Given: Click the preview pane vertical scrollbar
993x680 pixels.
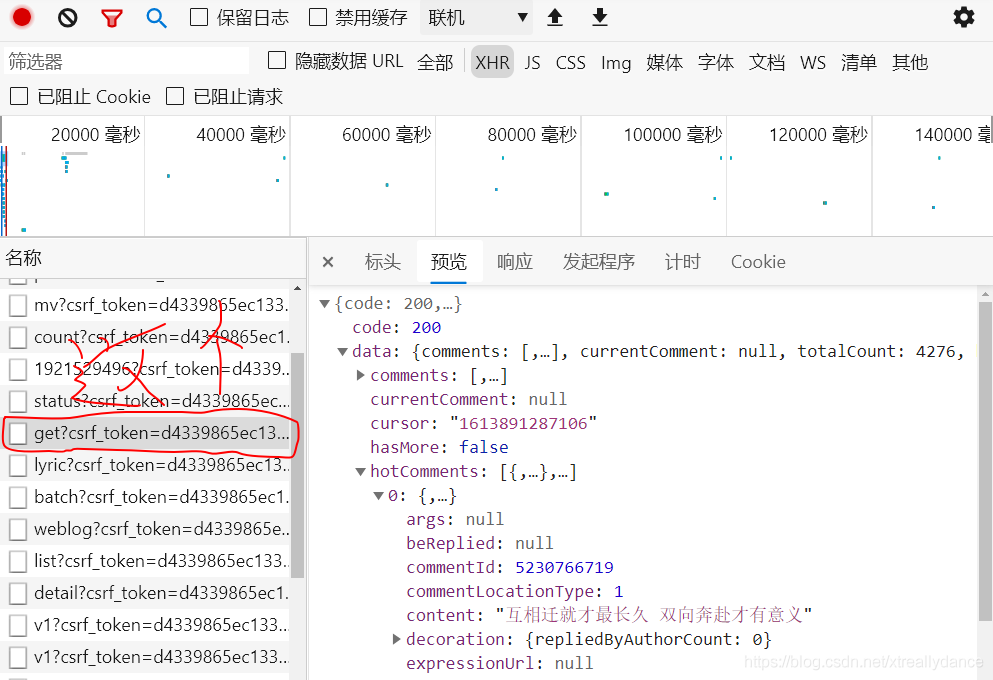Looking at the screenshot, I should [x=985, y=460].
